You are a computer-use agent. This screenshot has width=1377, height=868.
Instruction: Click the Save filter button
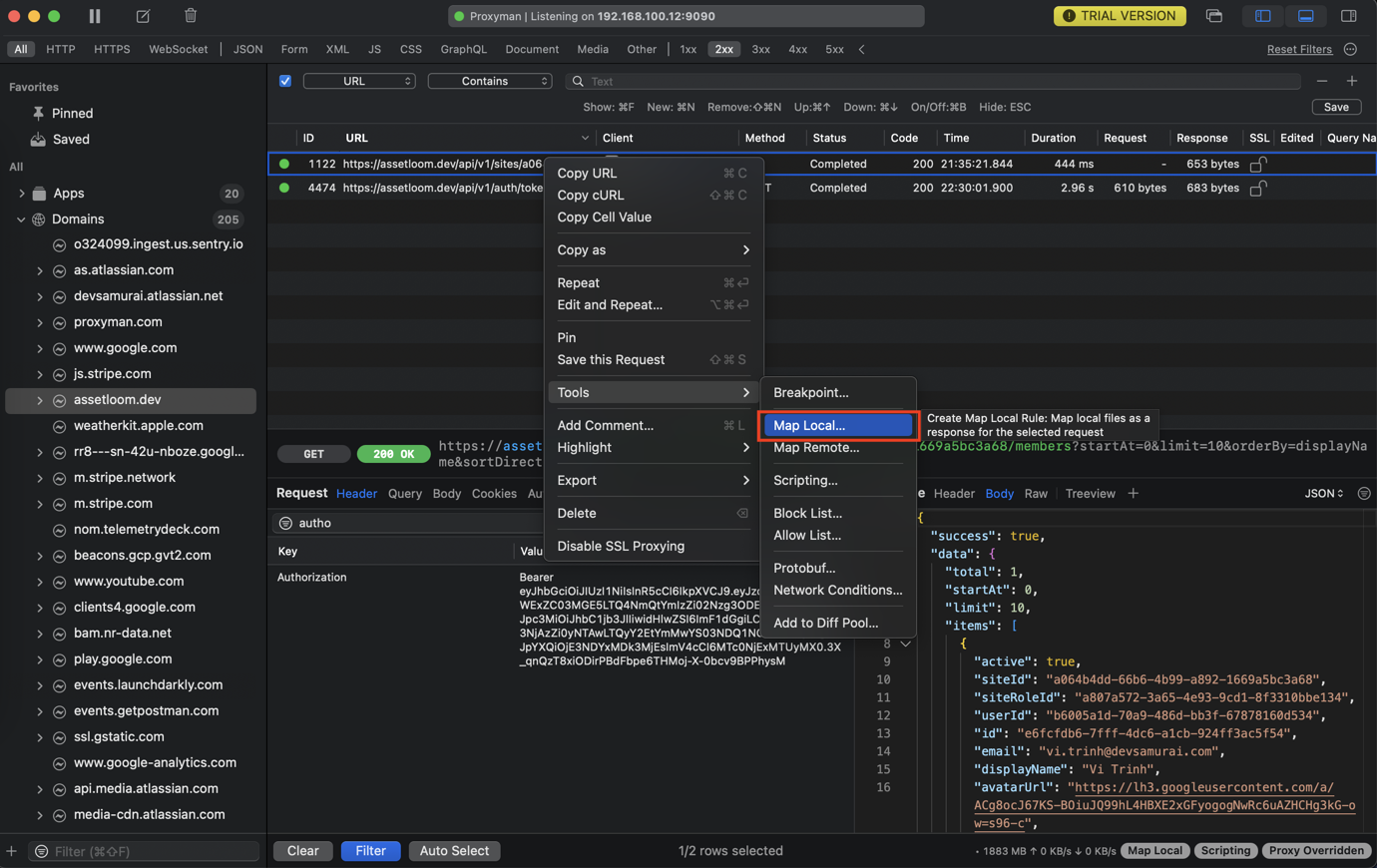[x=1336, y=107]
